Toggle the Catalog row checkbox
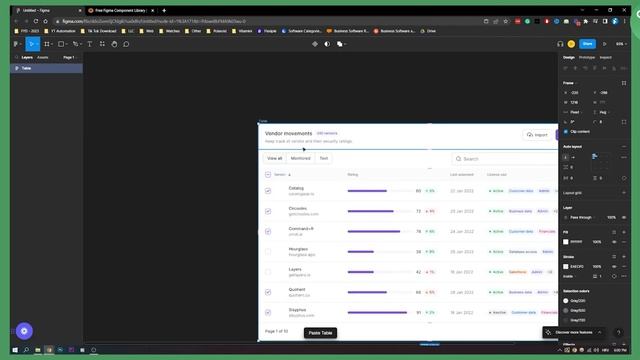This screenshot has height=360, width=640. [x=268, y=191]
